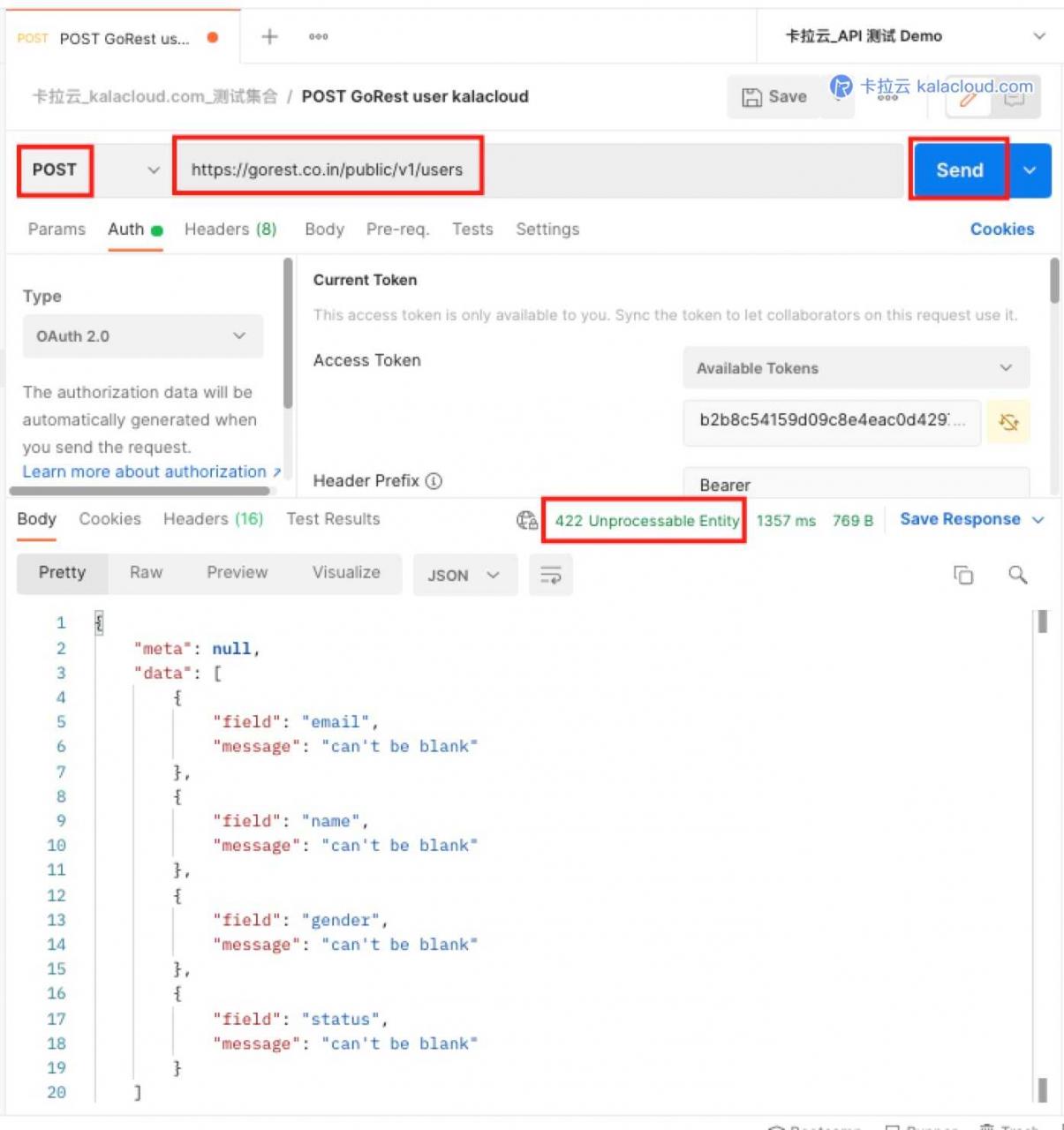This screenshot has height=1130, width=1064.
Task: Expand the Save Response chevron
Action: pyautogui.click(x=1038, y=520)
